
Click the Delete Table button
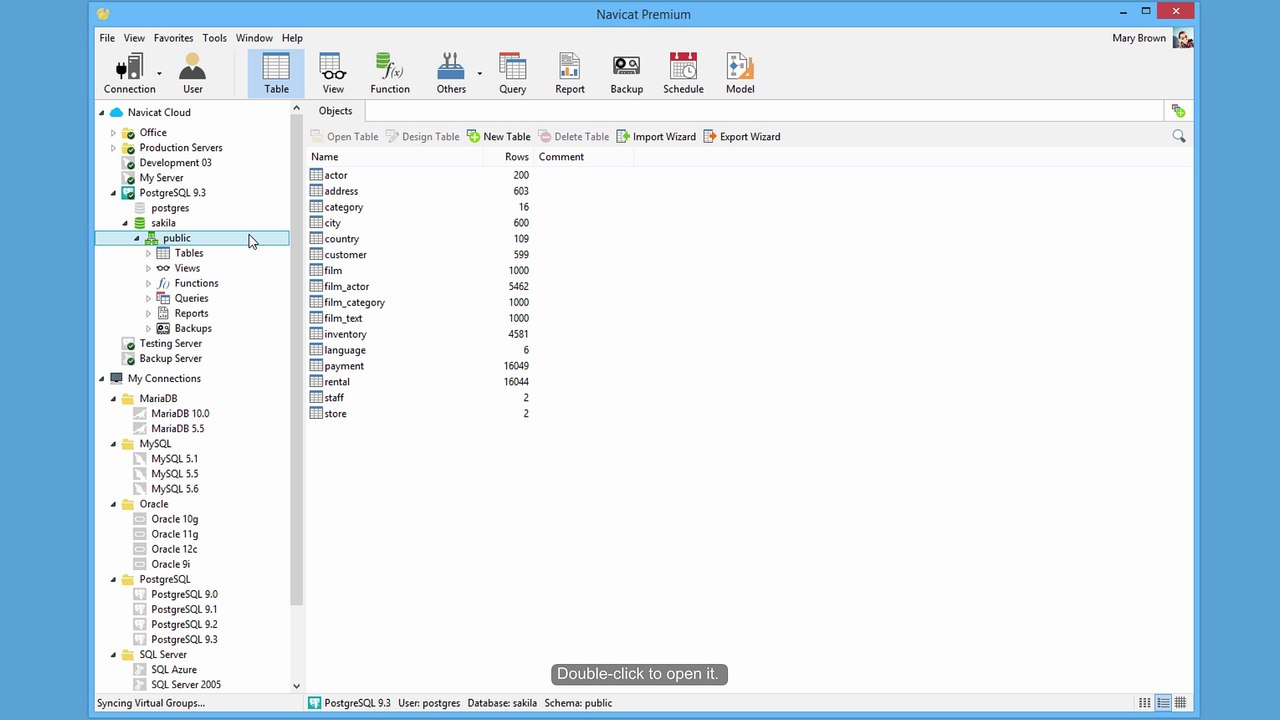(x=574, y=136)
